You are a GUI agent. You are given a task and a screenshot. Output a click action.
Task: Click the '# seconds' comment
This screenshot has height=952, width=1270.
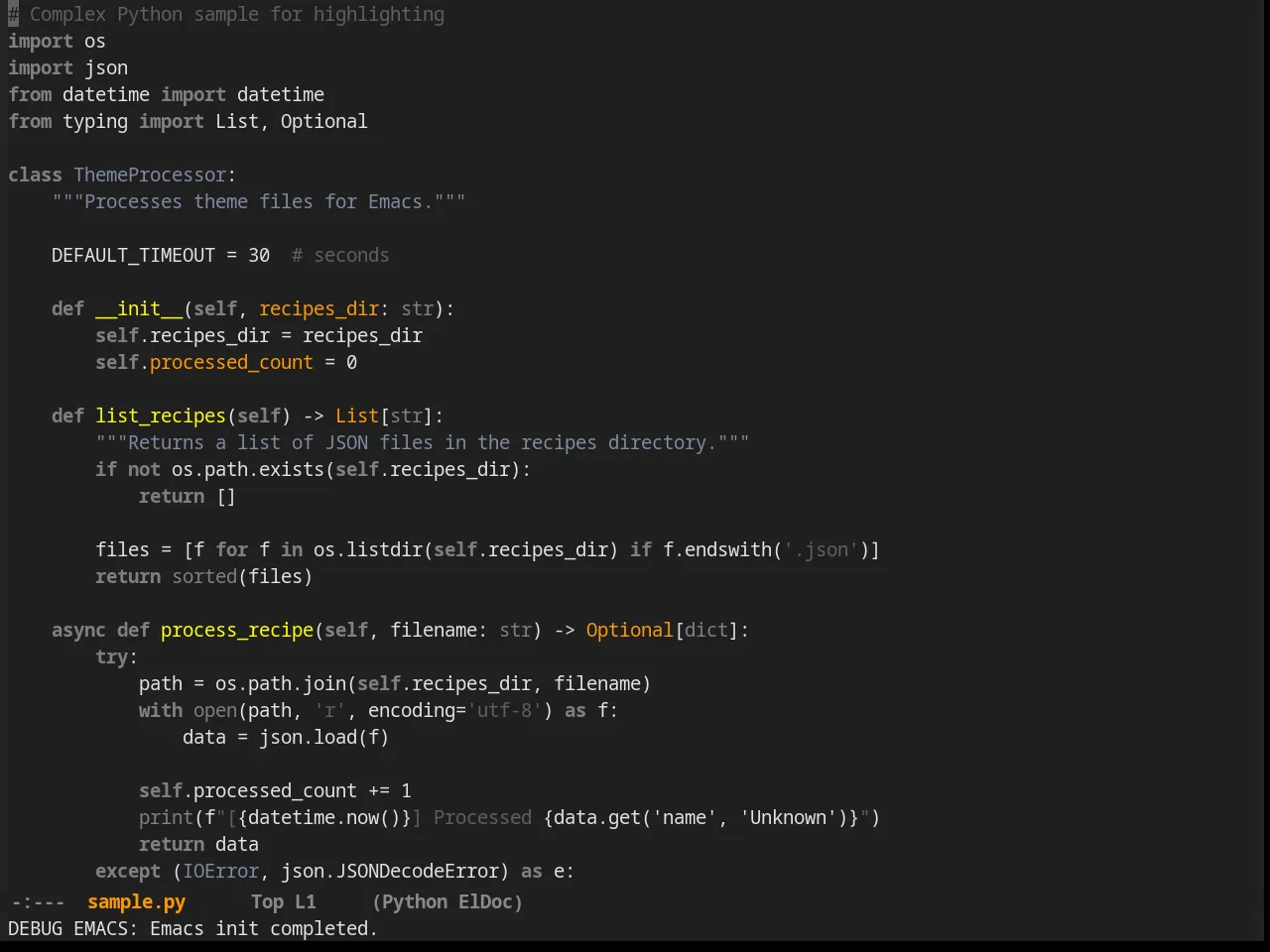340,255
